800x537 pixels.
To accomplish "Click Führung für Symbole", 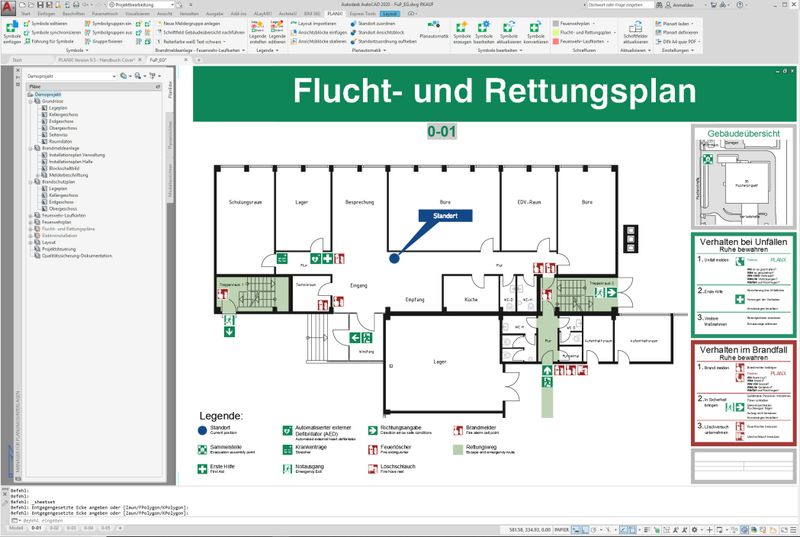I will pos(49,41).
